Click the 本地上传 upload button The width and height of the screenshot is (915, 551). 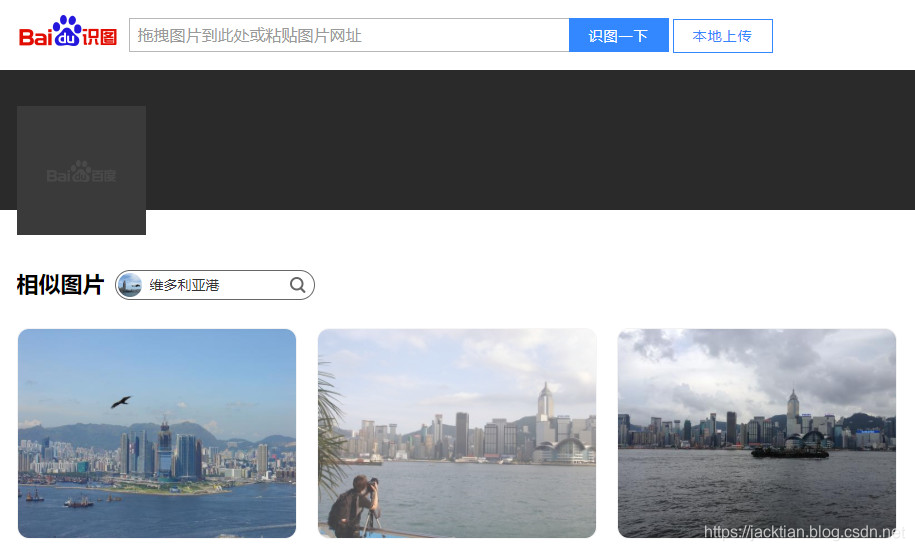(722, 36)
